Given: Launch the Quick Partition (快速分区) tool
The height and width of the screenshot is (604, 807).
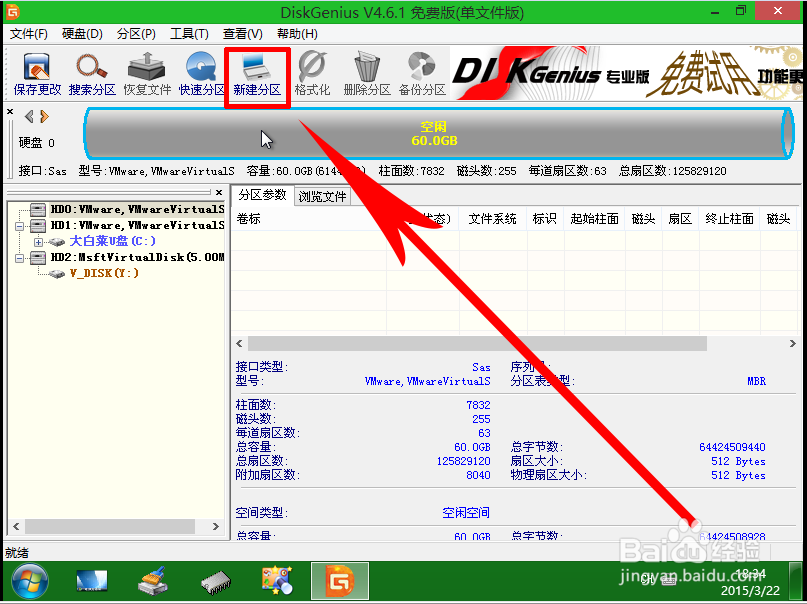Looking at the screenshot, I should (x=202, y=75).
